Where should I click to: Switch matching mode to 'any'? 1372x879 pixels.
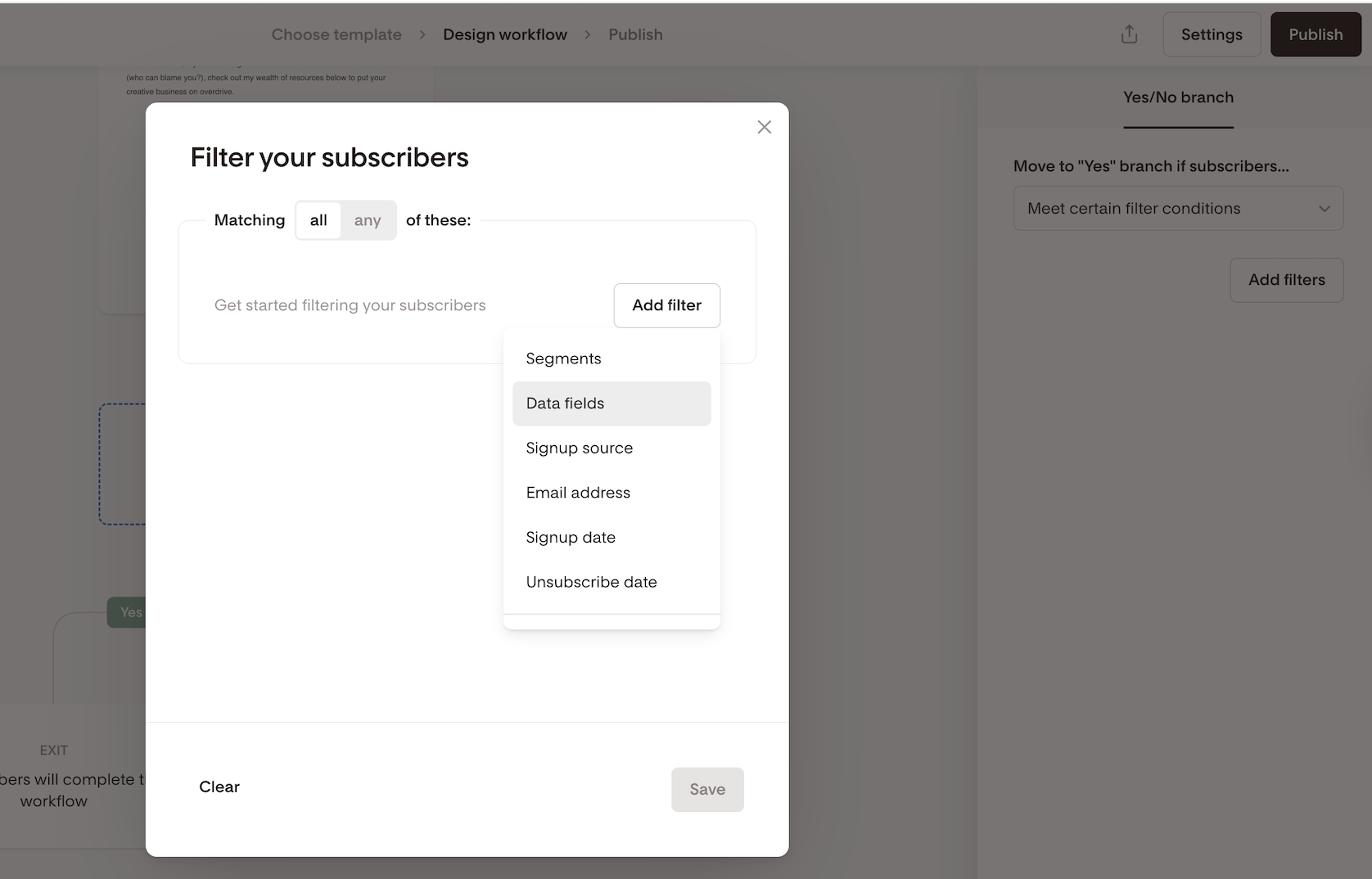(x=368, y=220)
